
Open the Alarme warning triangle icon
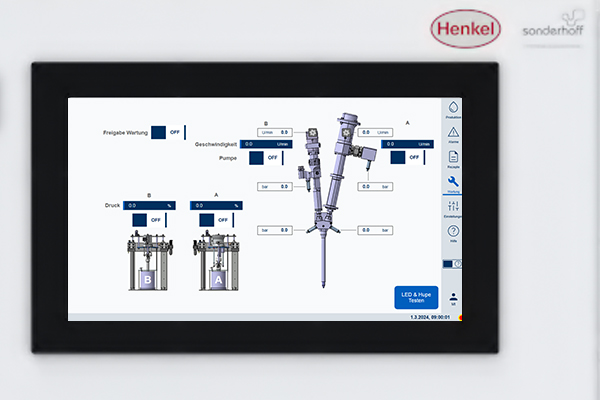click(x=453, y=133)
